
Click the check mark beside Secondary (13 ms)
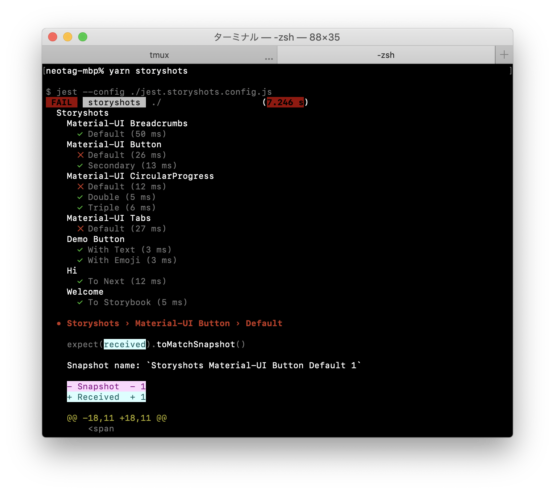tap(80, 166)
